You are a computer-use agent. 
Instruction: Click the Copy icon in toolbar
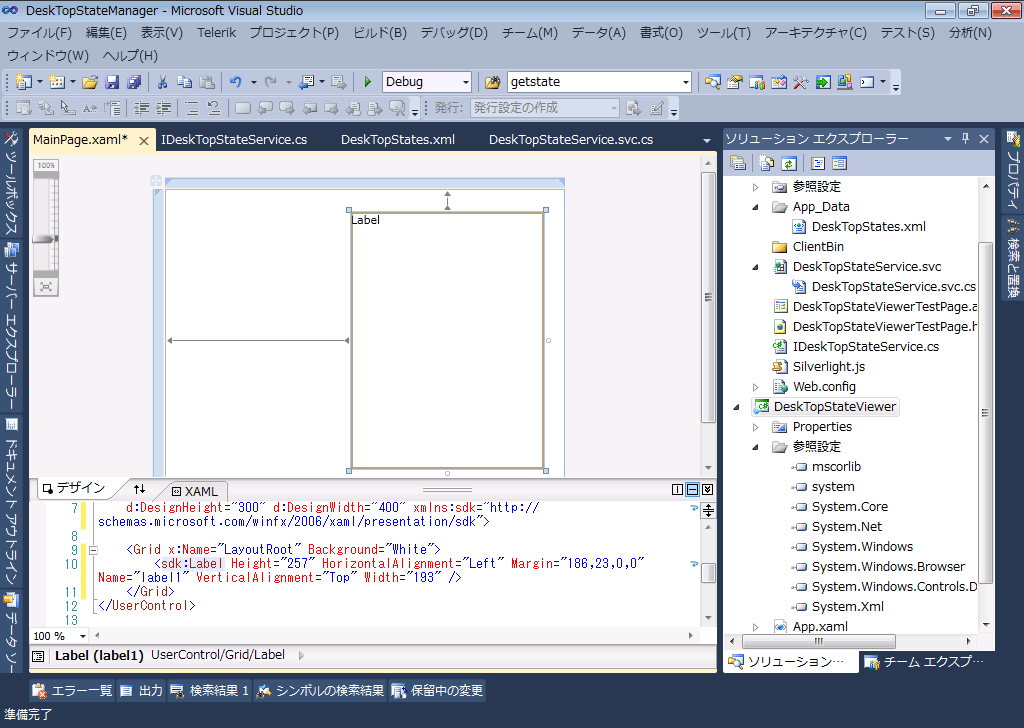(x=185, y=82)
